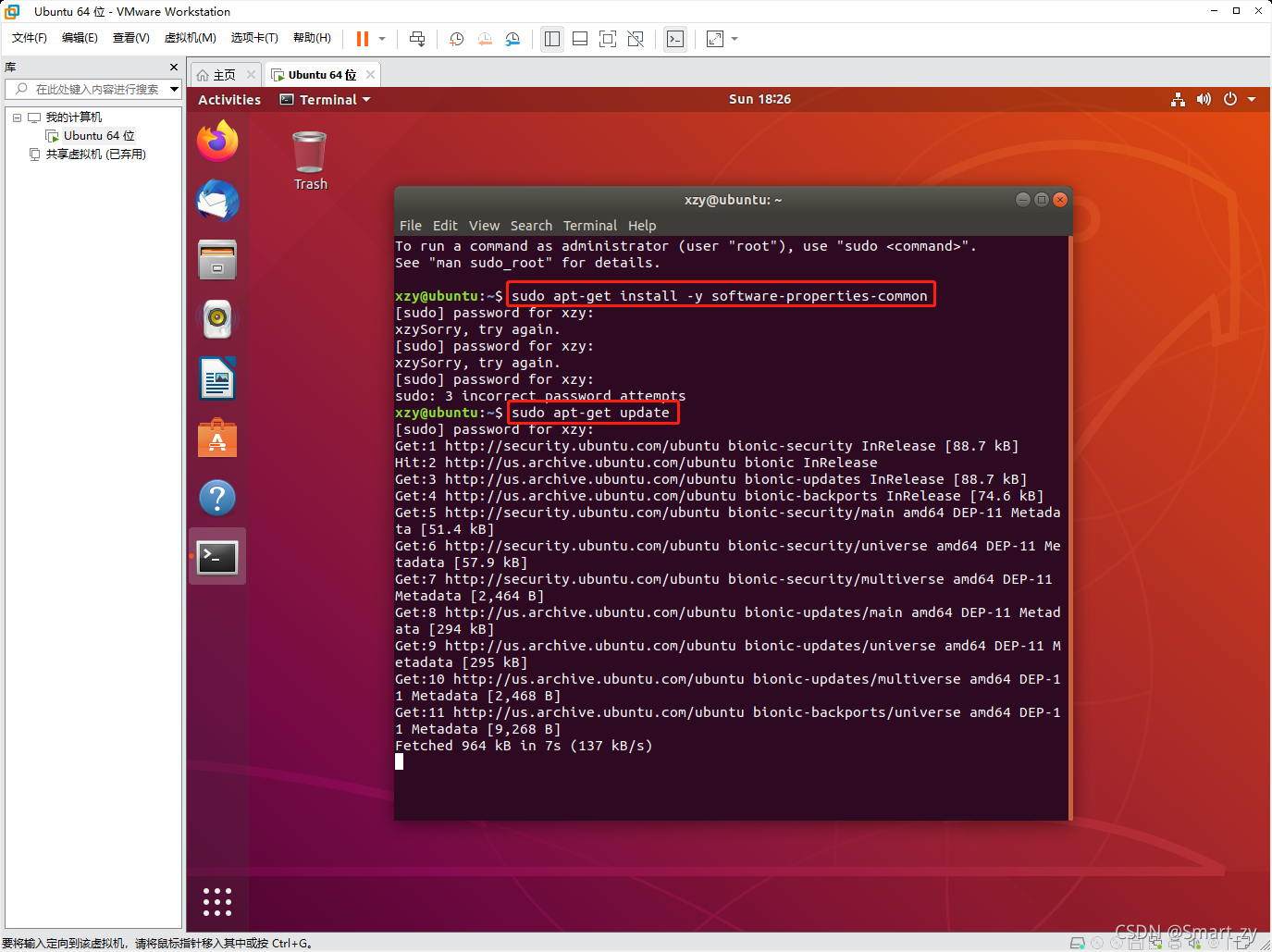Toggle Unity mode in the VMware toolbar
The width and height of the screenshot is (1272, 952).
(x=636, y=39)
